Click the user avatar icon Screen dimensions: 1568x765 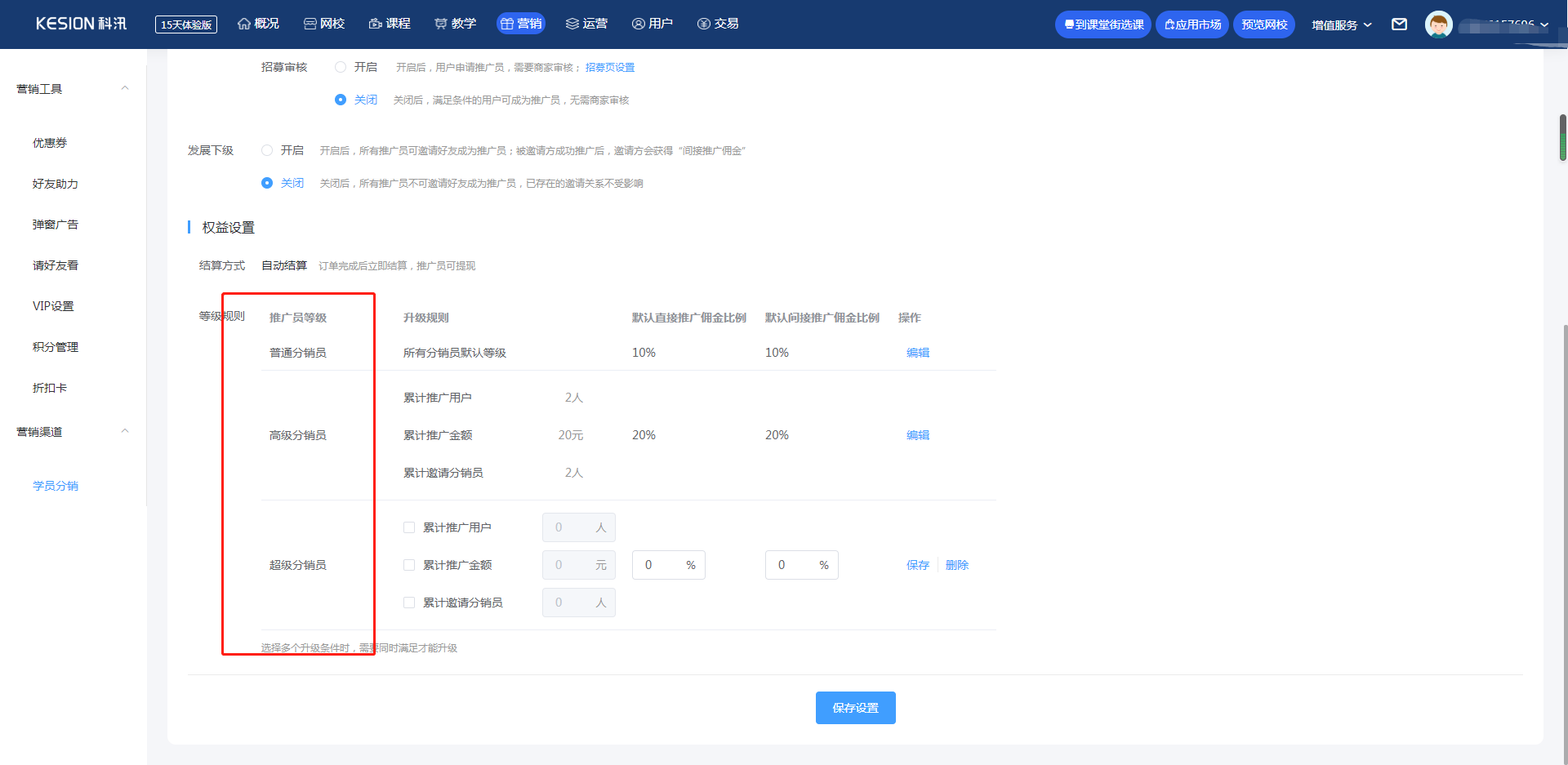(x=1438, y=24)
